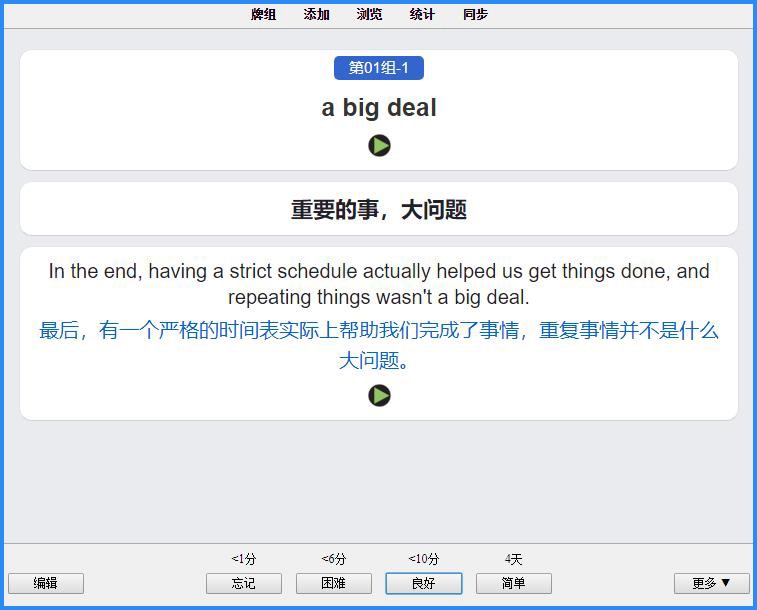Open the 统计 (Stats) menu item

tap(422, 14)
